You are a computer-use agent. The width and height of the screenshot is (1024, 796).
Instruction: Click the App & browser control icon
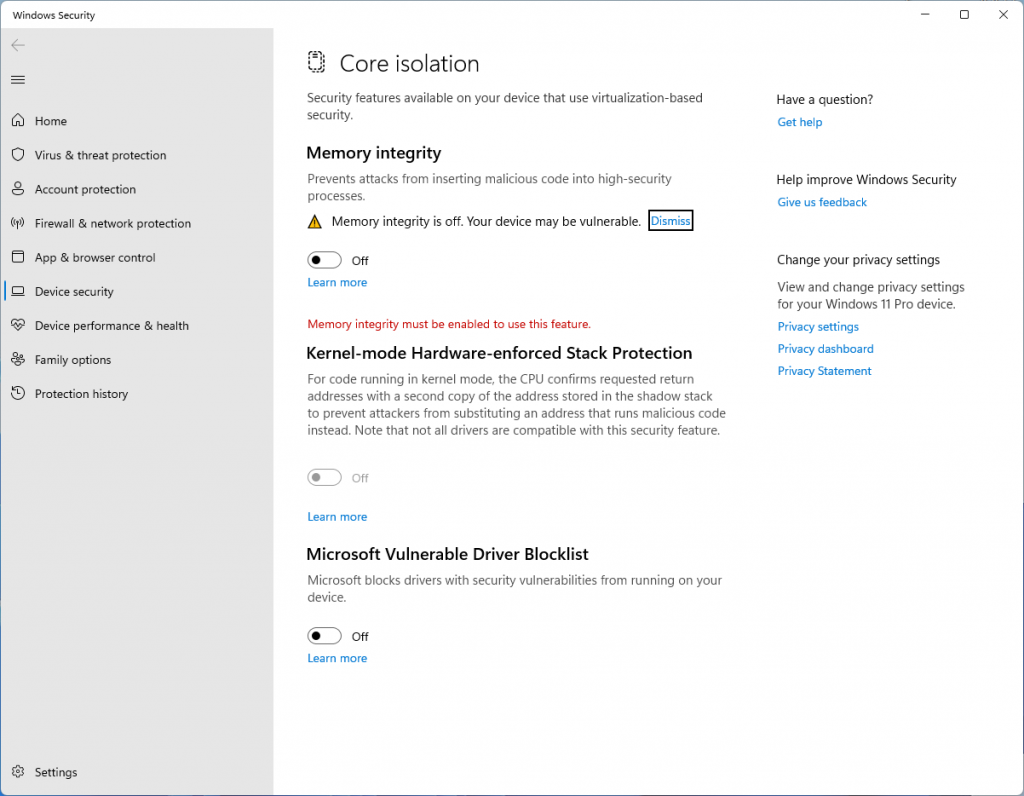point(18,257)
